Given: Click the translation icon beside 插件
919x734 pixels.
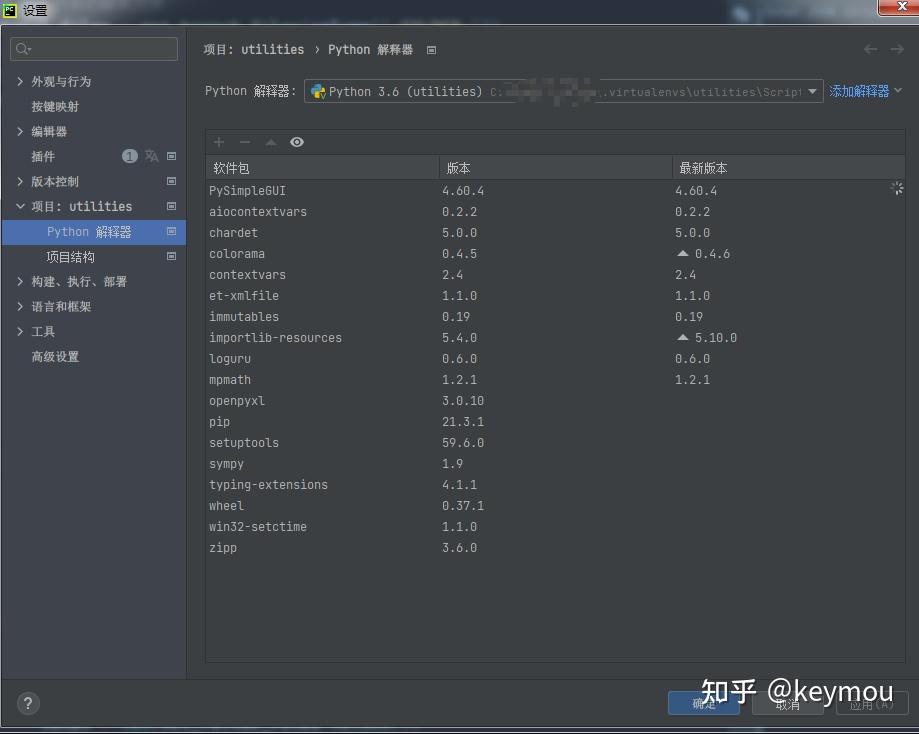Looking at the screenshot, I should 152,156.
